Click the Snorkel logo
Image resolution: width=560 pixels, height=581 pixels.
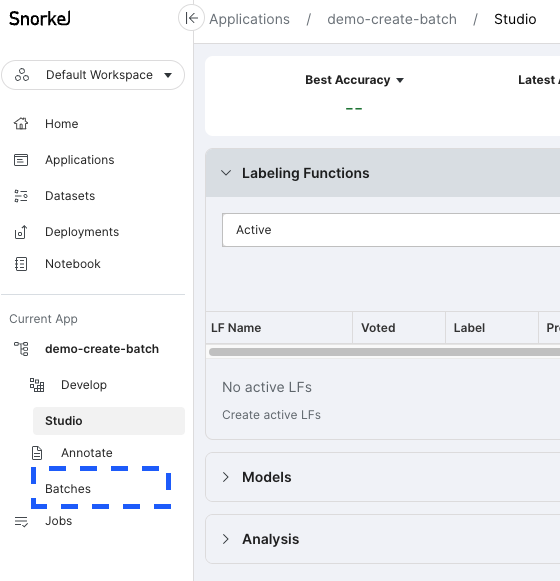tap(40, 19)
